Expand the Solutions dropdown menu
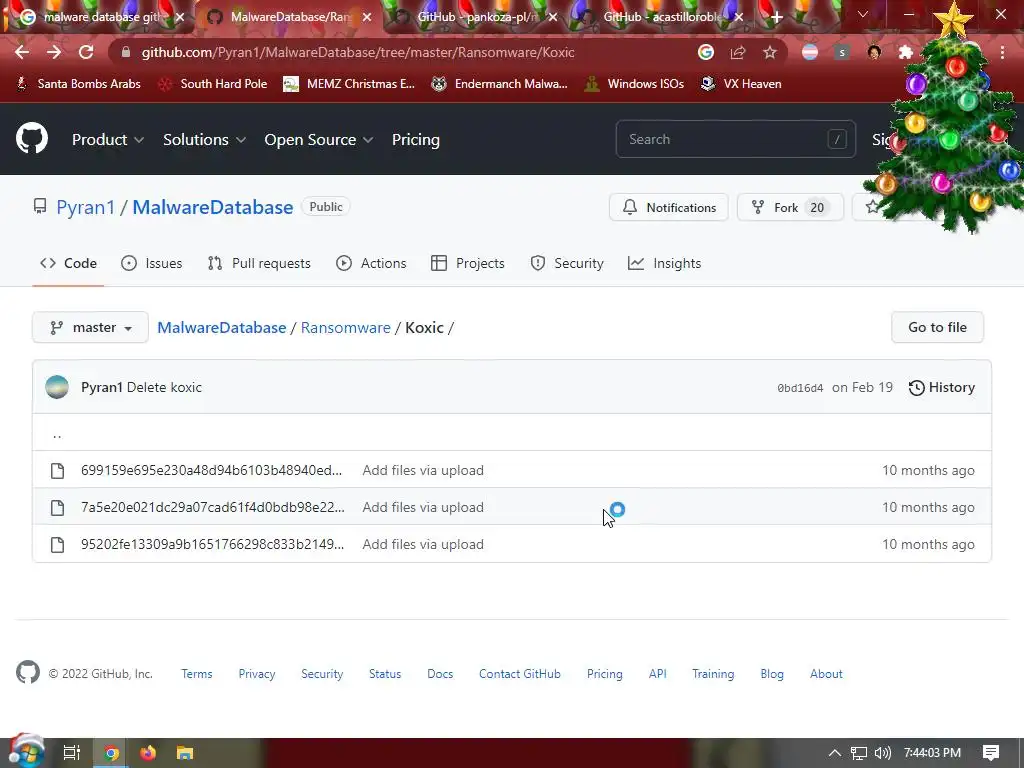Screen dimensions: 1024x768 click(204, 140)
